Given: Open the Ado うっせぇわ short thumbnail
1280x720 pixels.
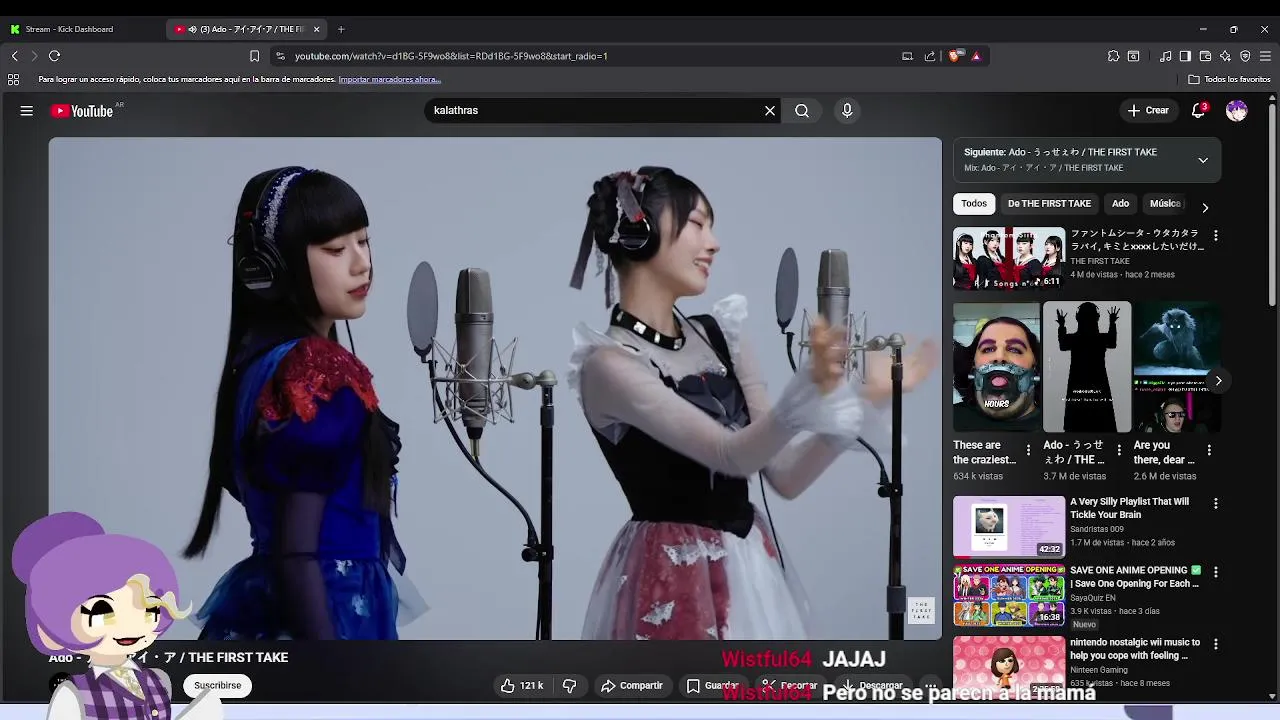Looking at the screenshot, I should (1087, 367).
